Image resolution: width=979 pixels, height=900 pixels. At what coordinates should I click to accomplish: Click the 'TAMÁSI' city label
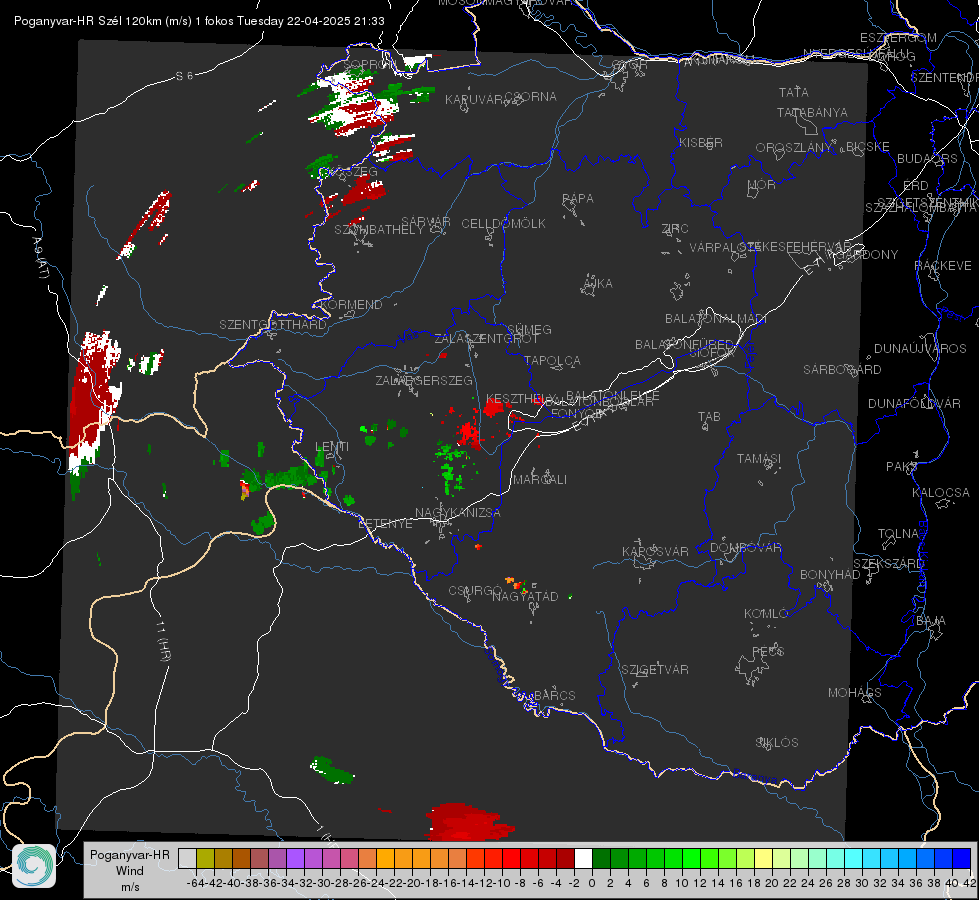click(x=759, y=459)
